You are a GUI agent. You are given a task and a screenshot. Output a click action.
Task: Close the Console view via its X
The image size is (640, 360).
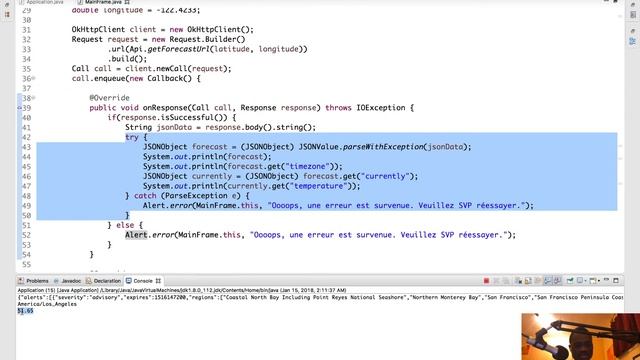tap(158, 281)
